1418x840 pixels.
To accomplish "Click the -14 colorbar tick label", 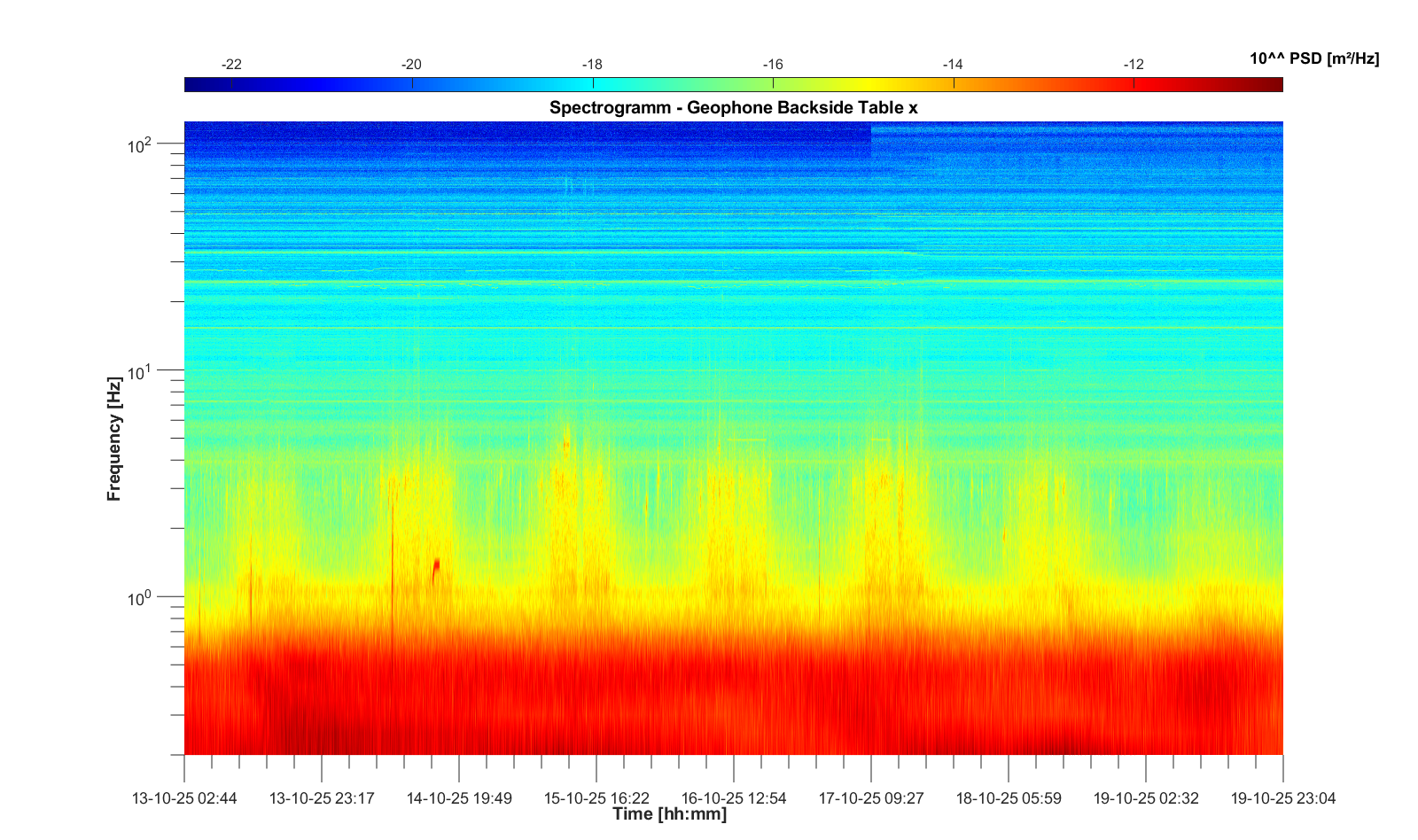I will 953,64.
